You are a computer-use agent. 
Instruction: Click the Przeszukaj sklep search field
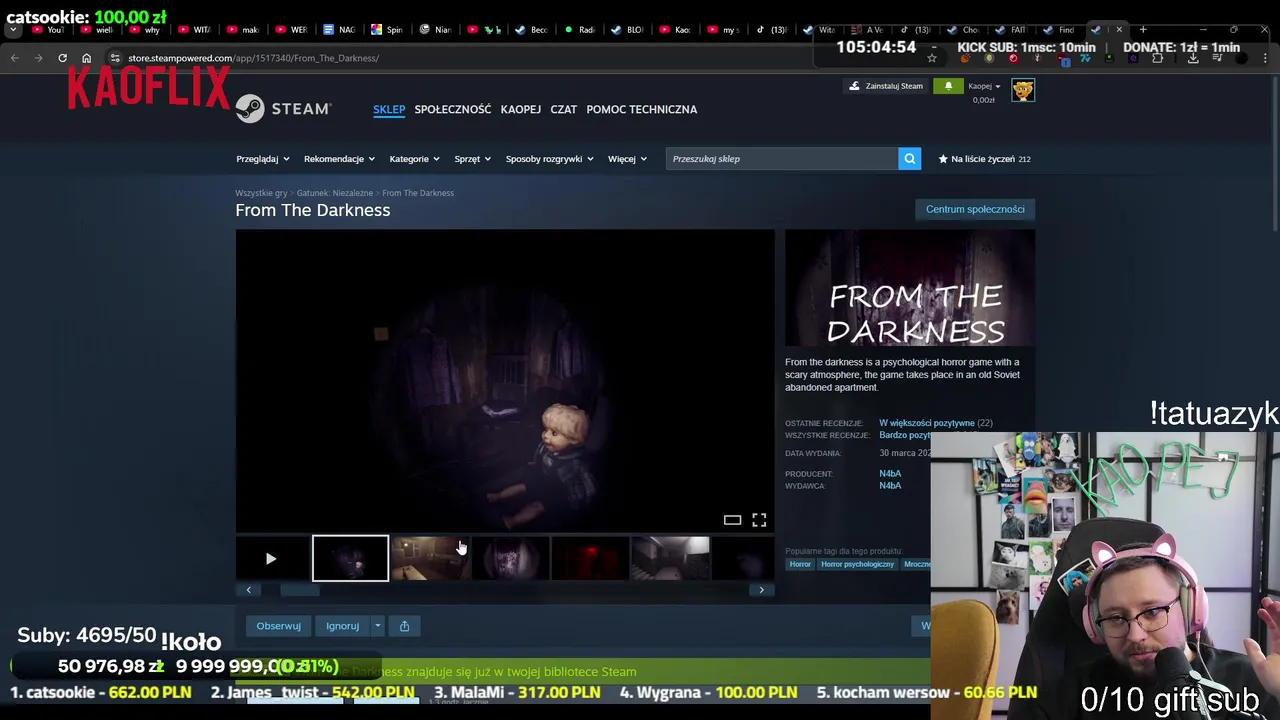tap(782, 159)
